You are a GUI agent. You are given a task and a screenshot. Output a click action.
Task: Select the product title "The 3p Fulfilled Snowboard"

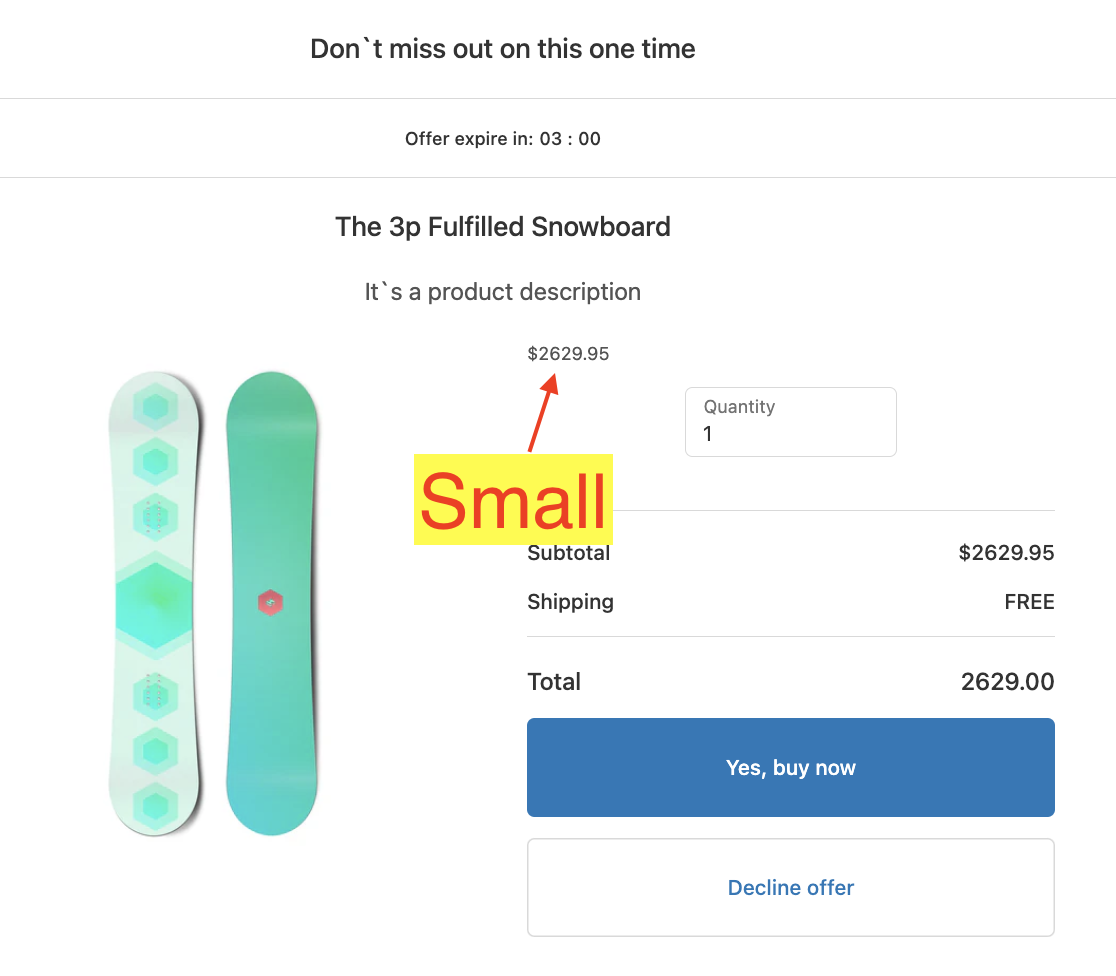click(503, 227)
